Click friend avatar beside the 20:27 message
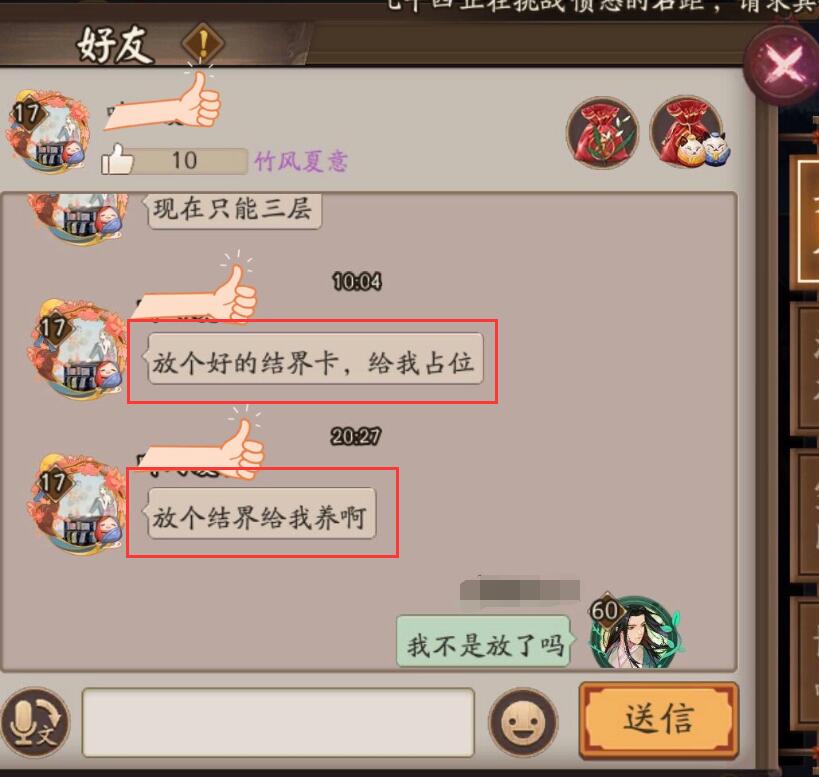The width and height of the screenshot is (819, 777). [77, 502]
